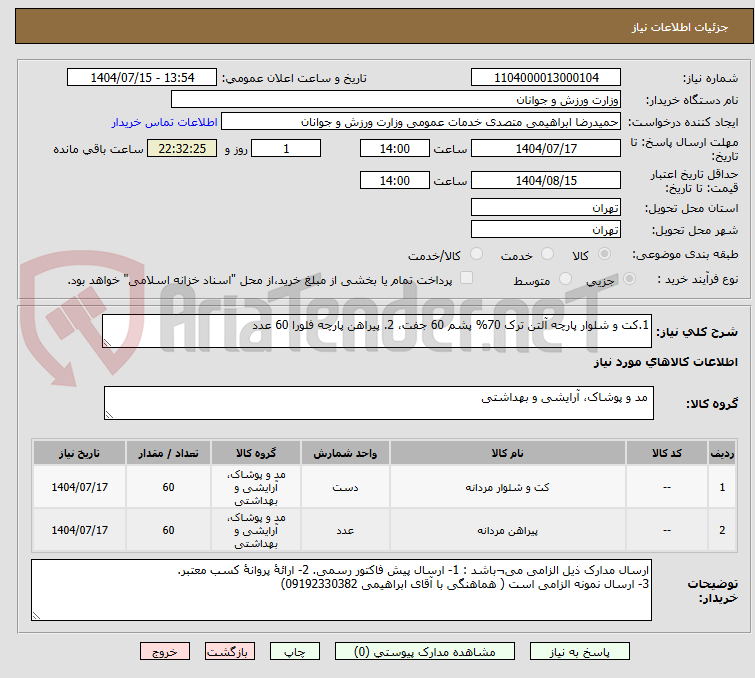The height and width of the screenshot is (678, 755).
Task: Click the 'بازگشت' back button
Action: [x=230, y=652]
